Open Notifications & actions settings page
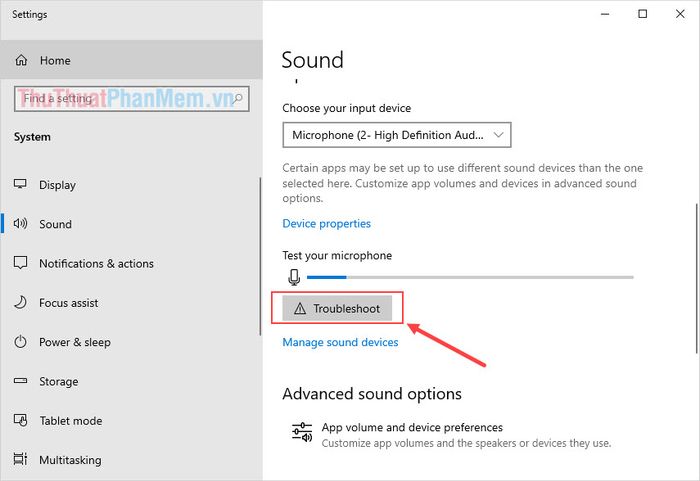 tap(96, 264)
